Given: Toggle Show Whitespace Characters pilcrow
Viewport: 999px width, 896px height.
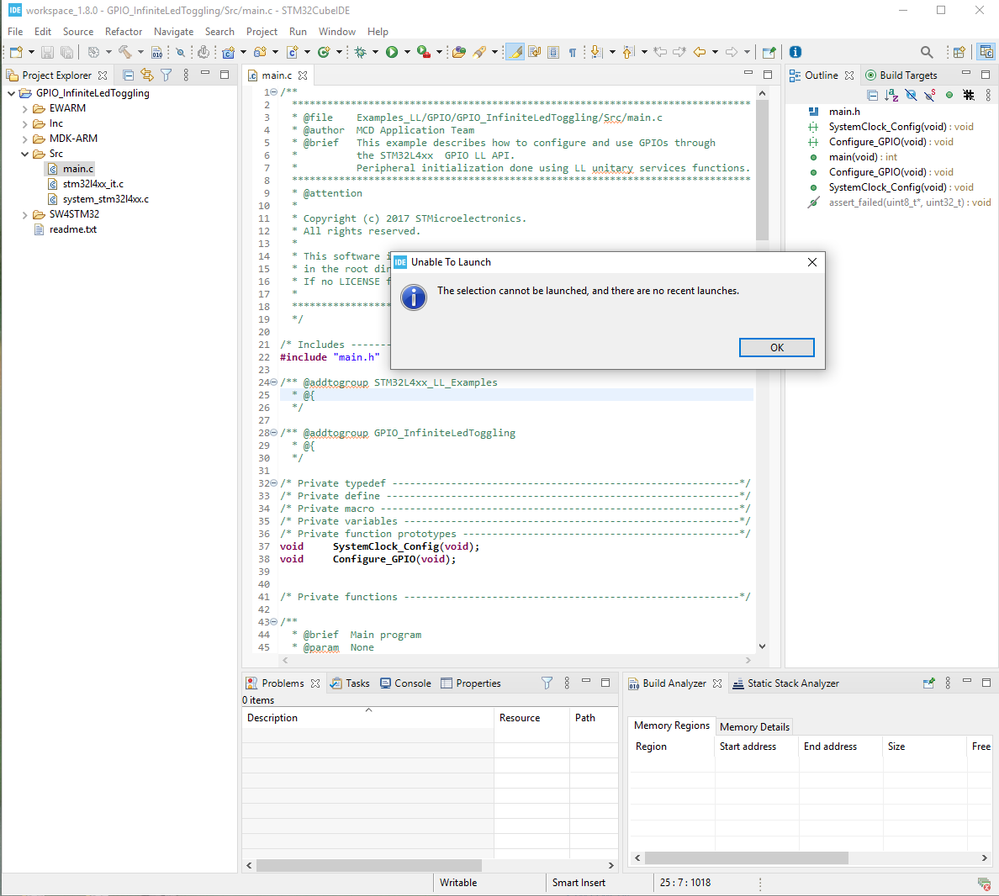Looking at the screenshot, I should coord(573,52).
